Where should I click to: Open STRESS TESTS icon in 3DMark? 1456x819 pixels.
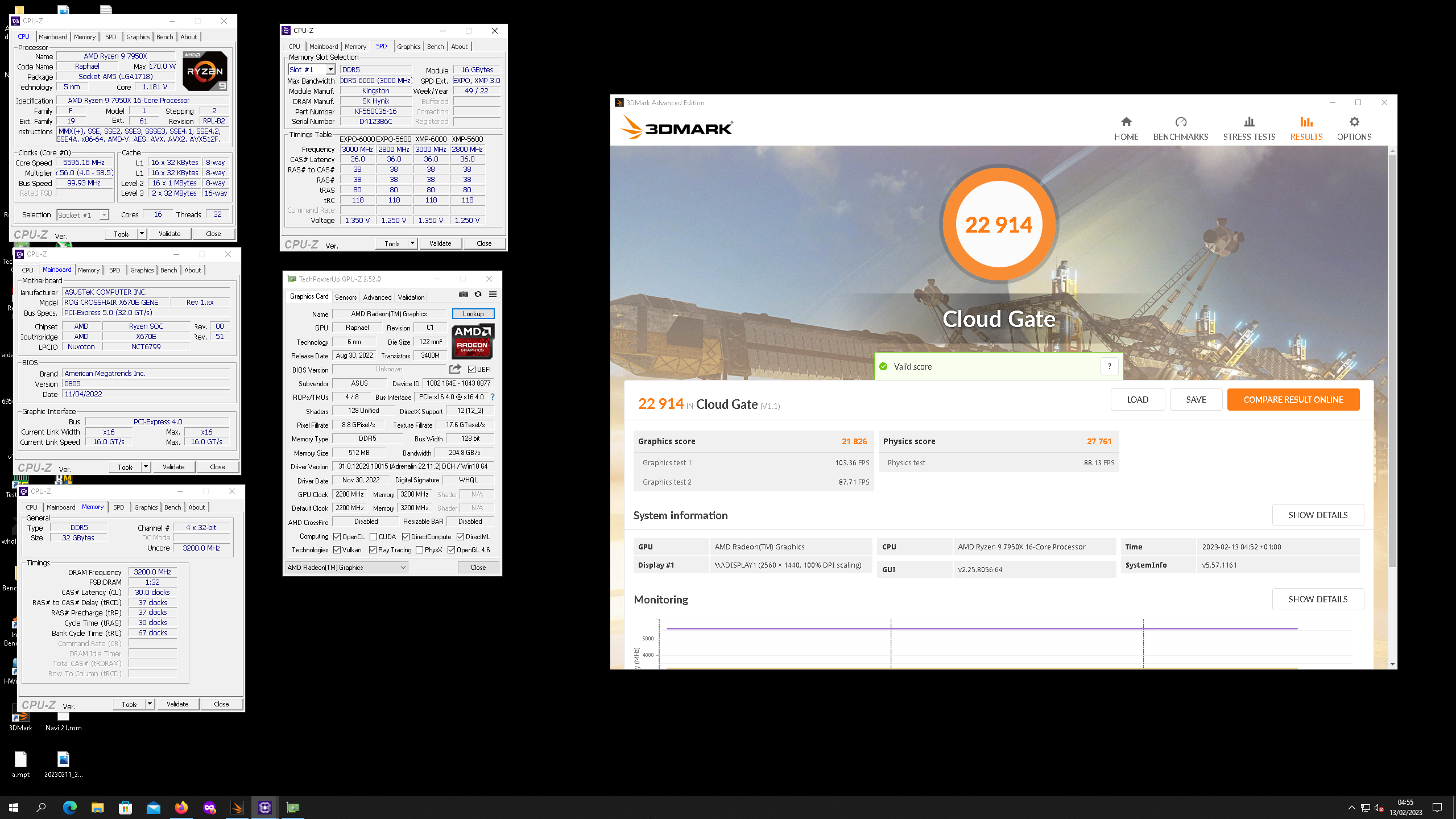pyautogui.click(x=1249, y=122)
